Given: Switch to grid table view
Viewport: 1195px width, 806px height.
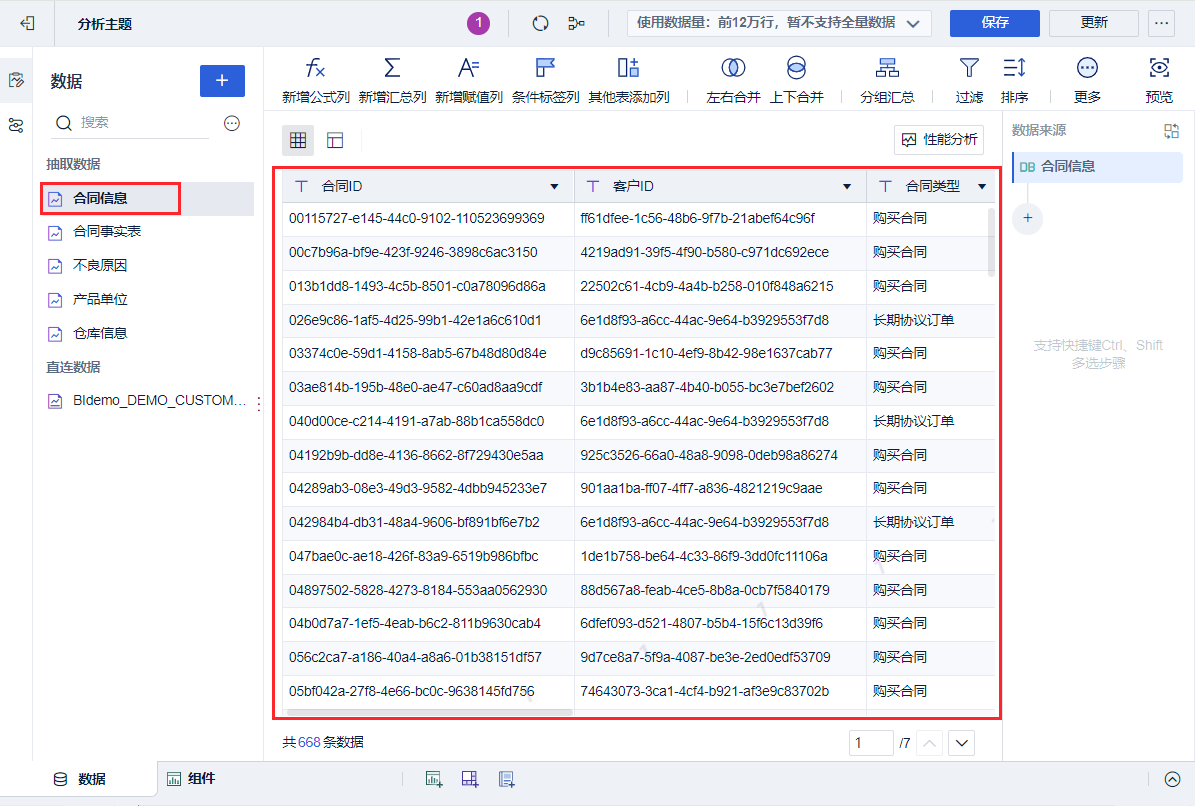Looking at the screenshot, I should 298,140.
